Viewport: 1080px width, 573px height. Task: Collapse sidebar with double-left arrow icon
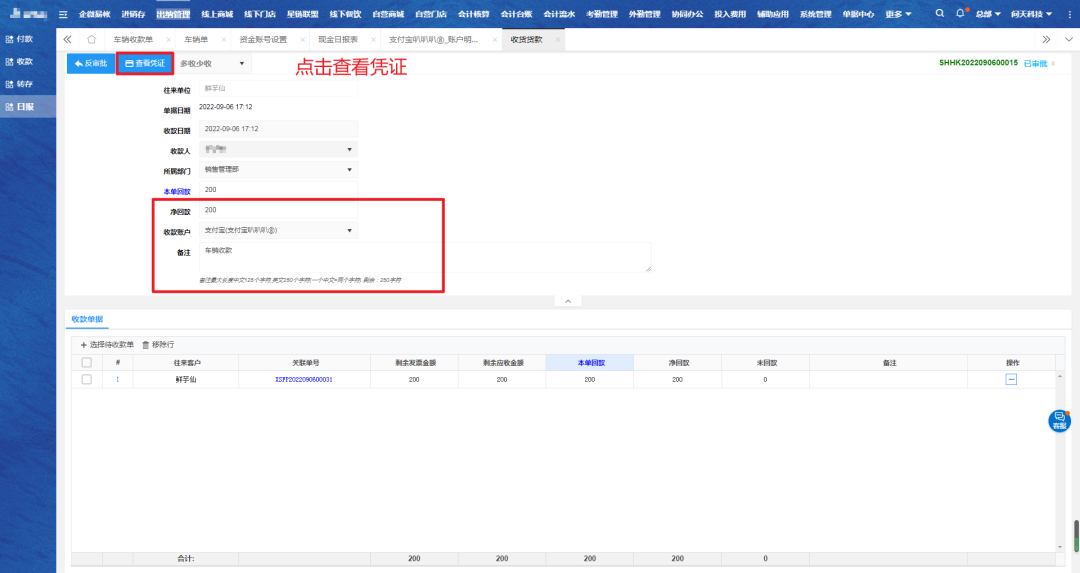tap(67, 39)
